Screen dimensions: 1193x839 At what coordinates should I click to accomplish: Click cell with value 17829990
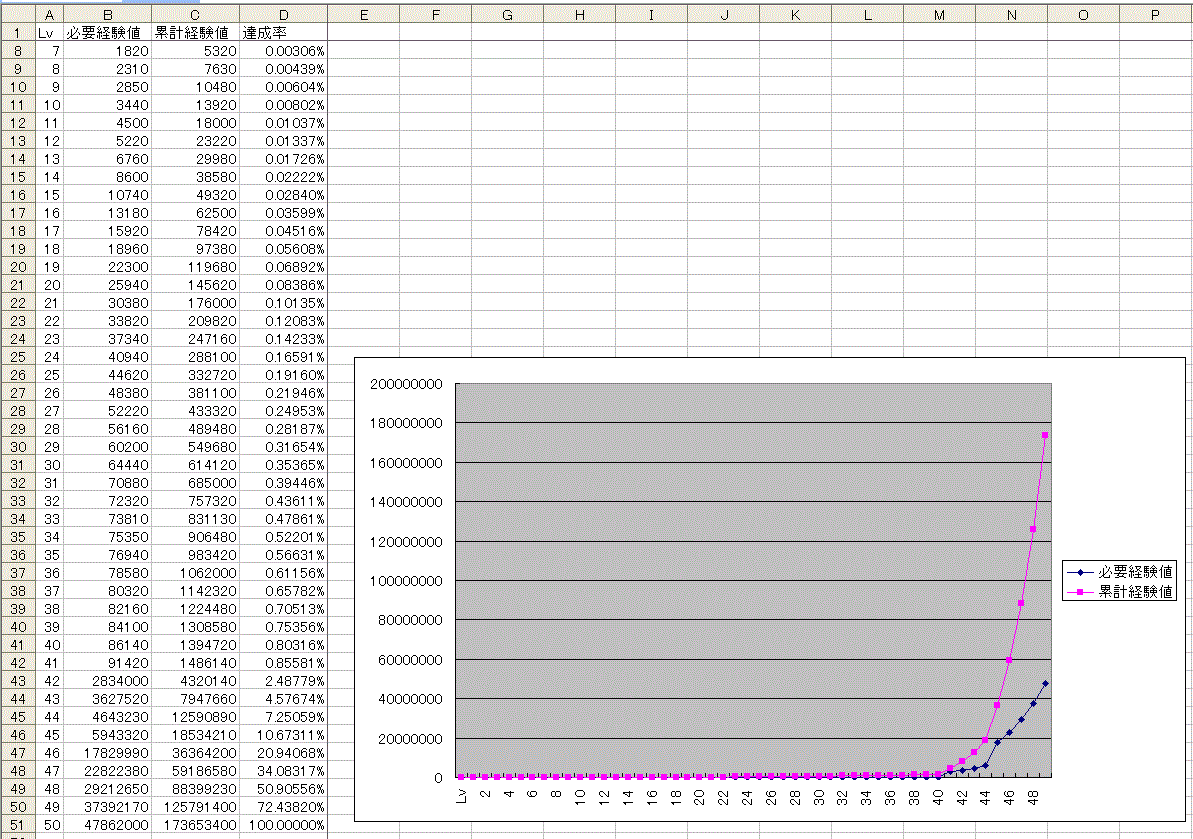tap(107, 753)
